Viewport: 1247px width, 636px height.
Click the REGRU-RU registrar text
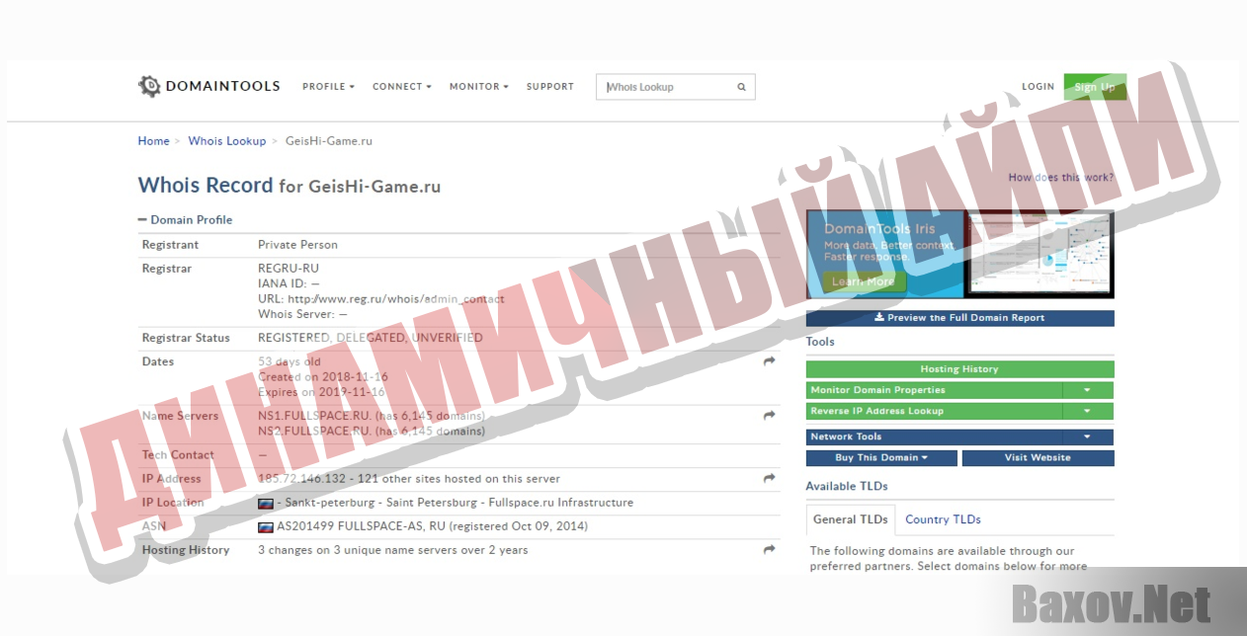289,269
